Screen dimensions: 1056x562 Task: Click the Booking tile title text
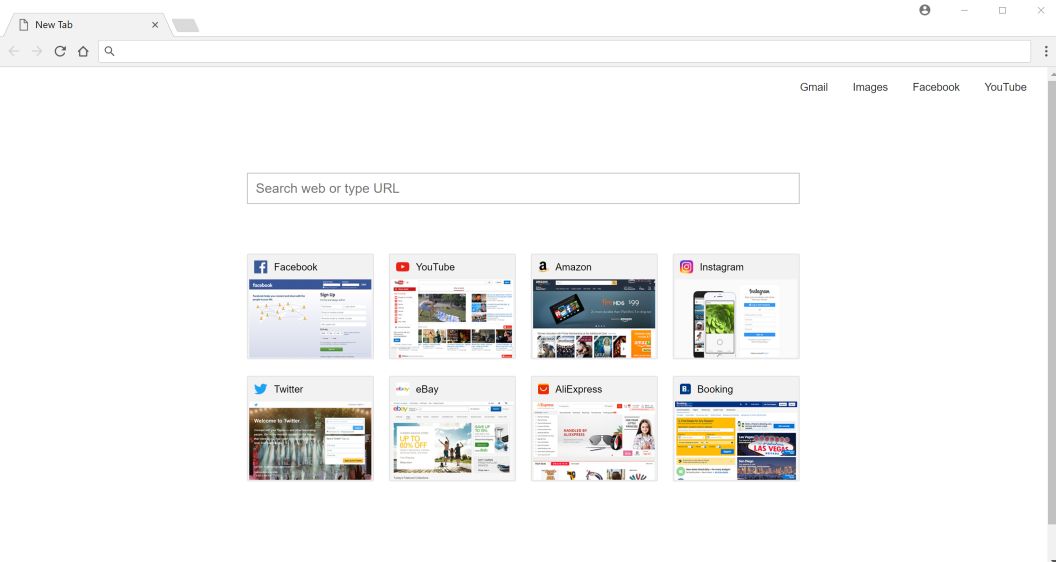[715, 389]
